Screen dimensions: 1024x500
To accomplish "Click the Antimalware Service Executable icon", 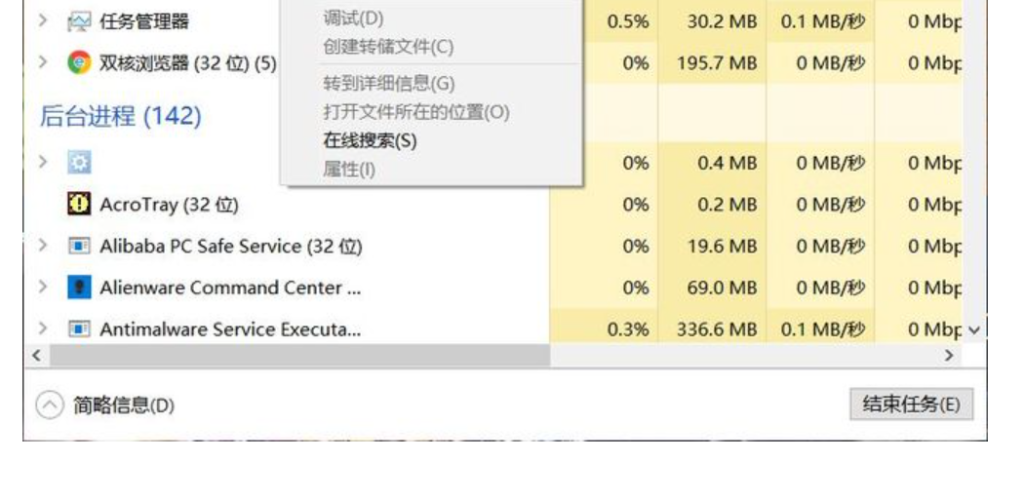I will 79,329.
